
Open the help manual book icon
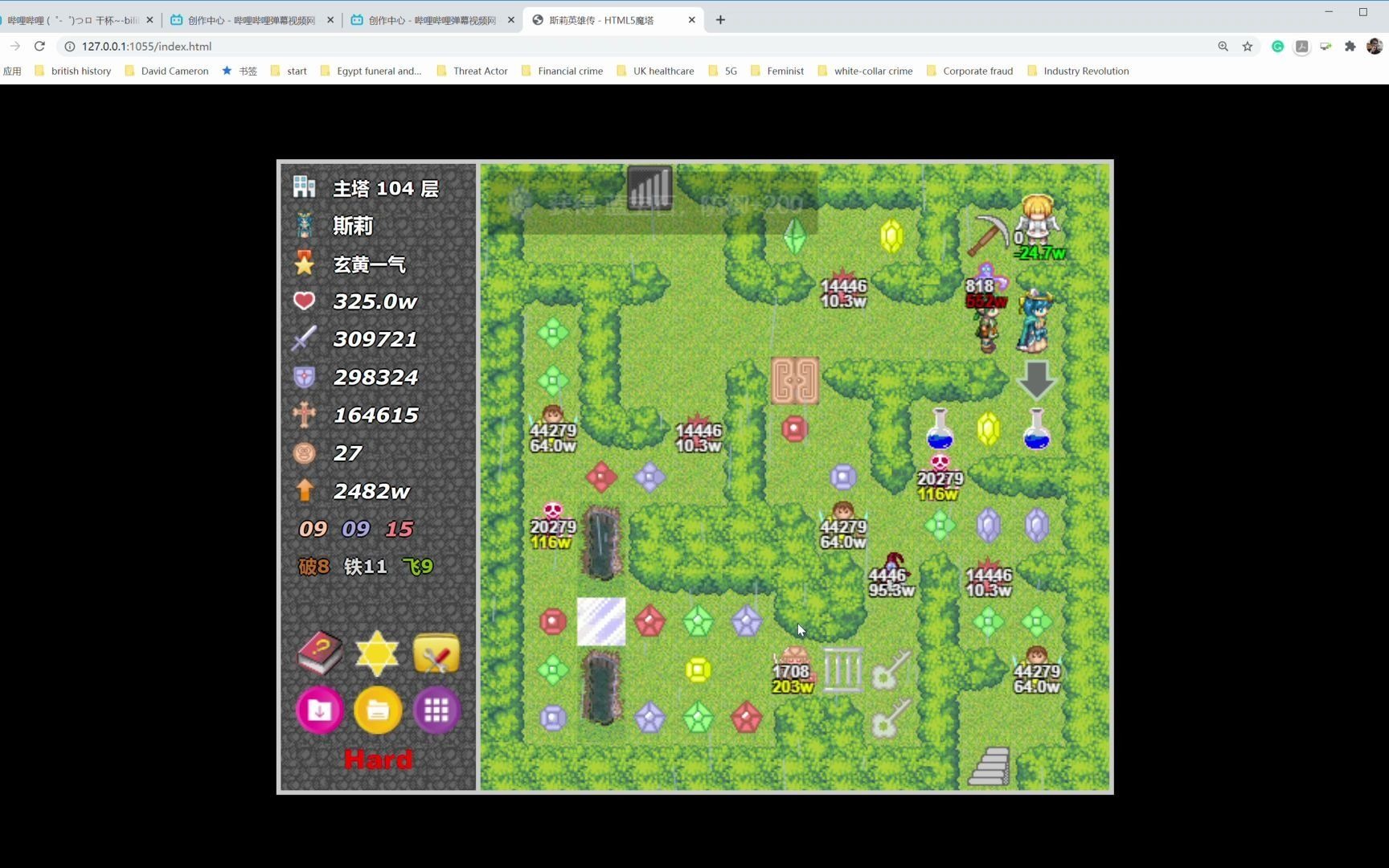[318, 653]
